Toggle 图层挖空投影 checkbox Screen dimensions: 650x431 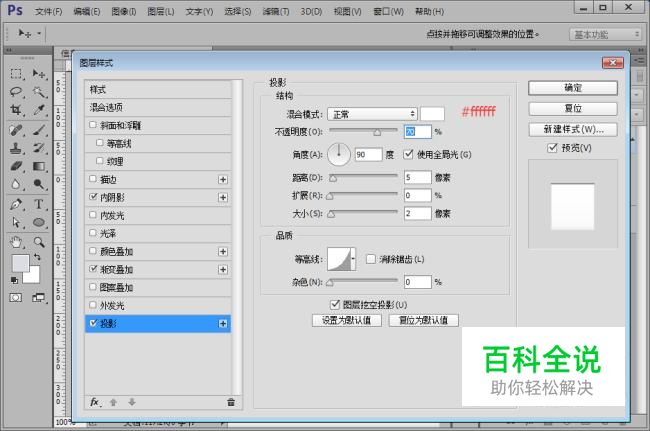pyautogui.click(x=335, y=305)
